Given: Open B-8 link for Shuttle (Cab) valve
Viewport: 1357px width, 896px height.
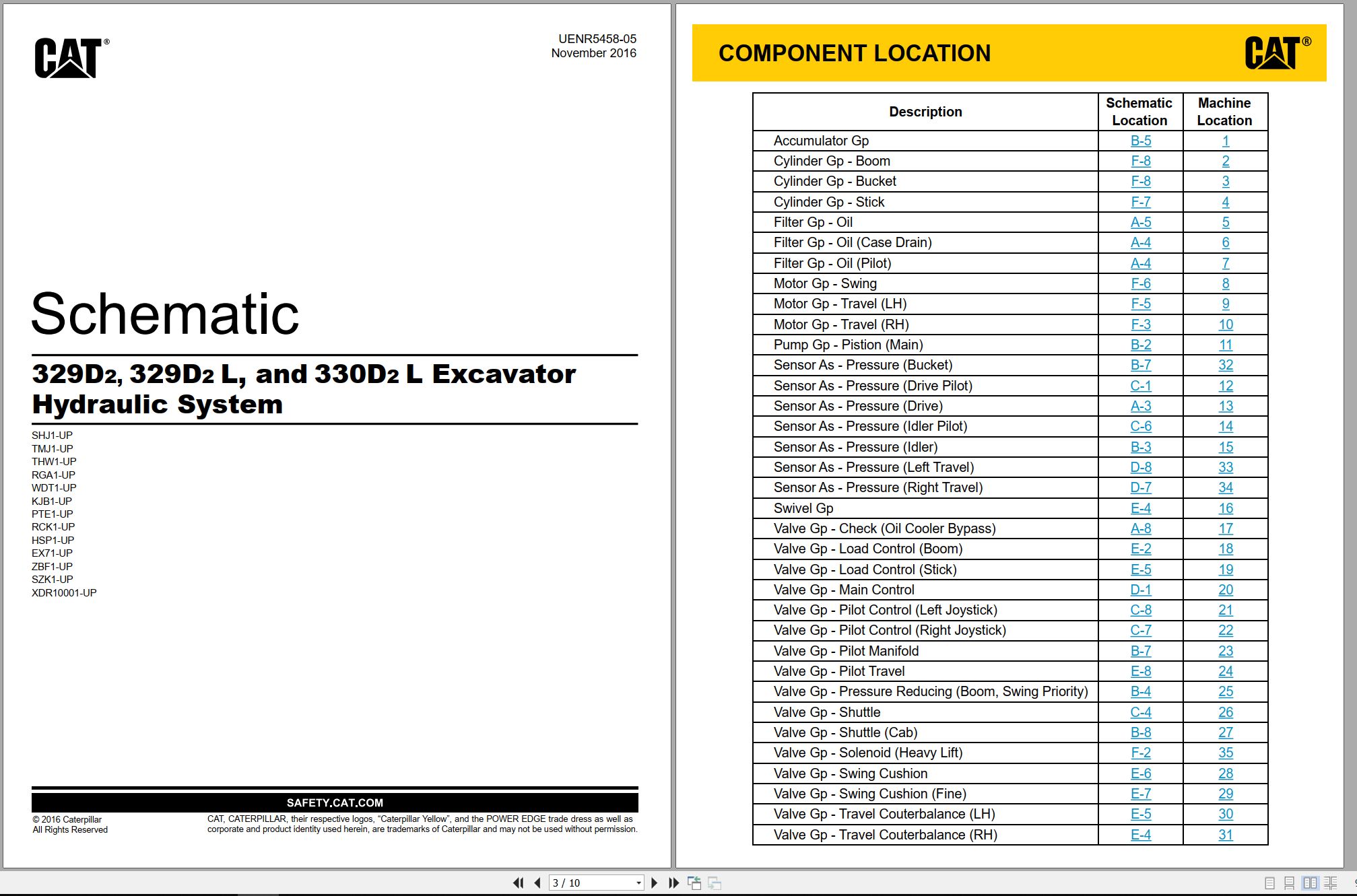Looking at the screenshot, I should click(x=1141, y=732).
